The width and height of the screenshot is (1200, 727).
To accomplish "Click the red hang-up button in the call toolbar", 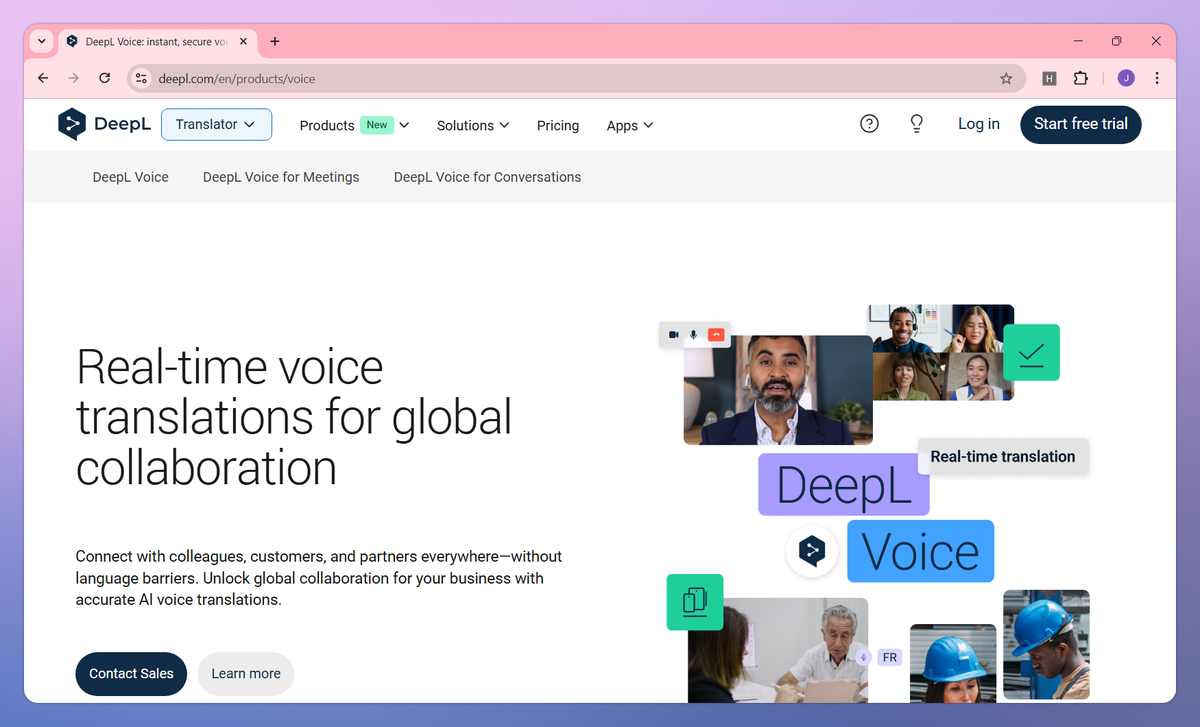I will 714,335.
